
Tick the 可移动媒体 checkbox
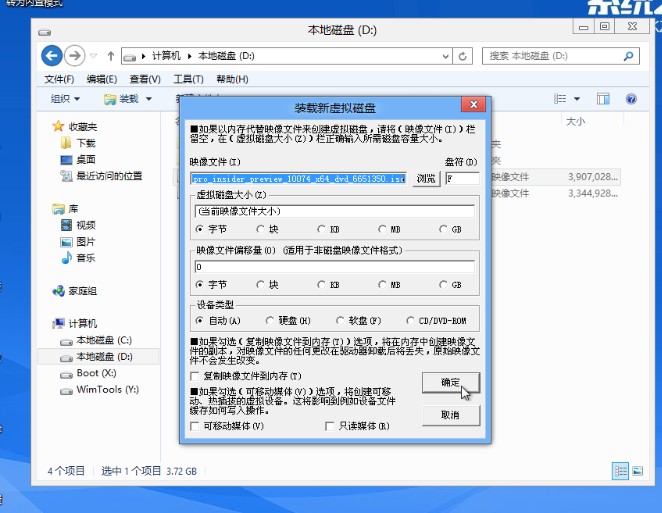(x=196, y=426)
